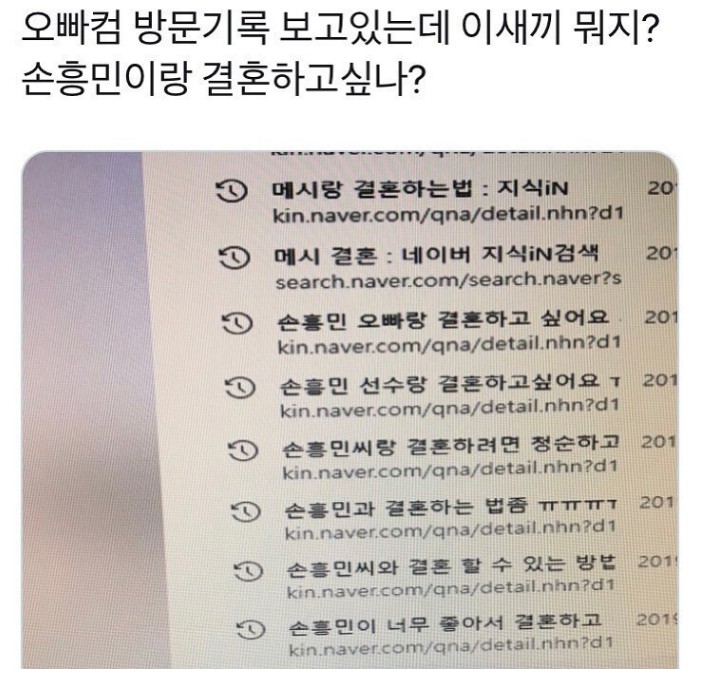
Task: Click the date next to 메시랑 결혼하는법 entry
Action: (661, 189)
